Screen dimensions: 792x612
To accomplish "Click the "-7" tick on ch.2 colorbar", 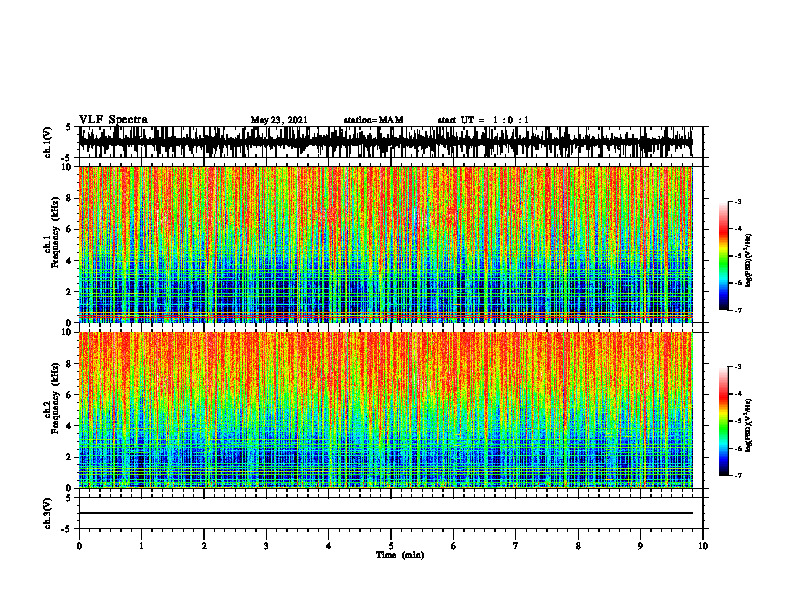I will pos(738,476).
